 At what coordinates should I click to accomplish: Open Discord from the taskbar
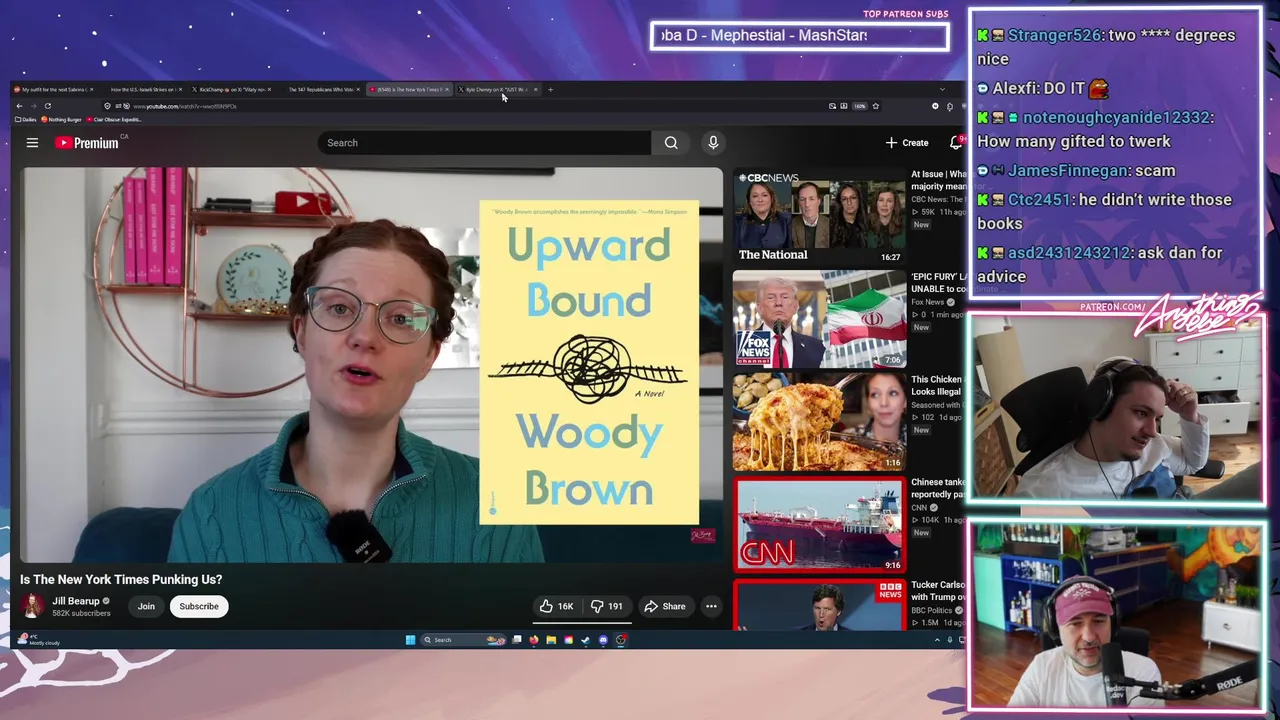coord(603,640)
